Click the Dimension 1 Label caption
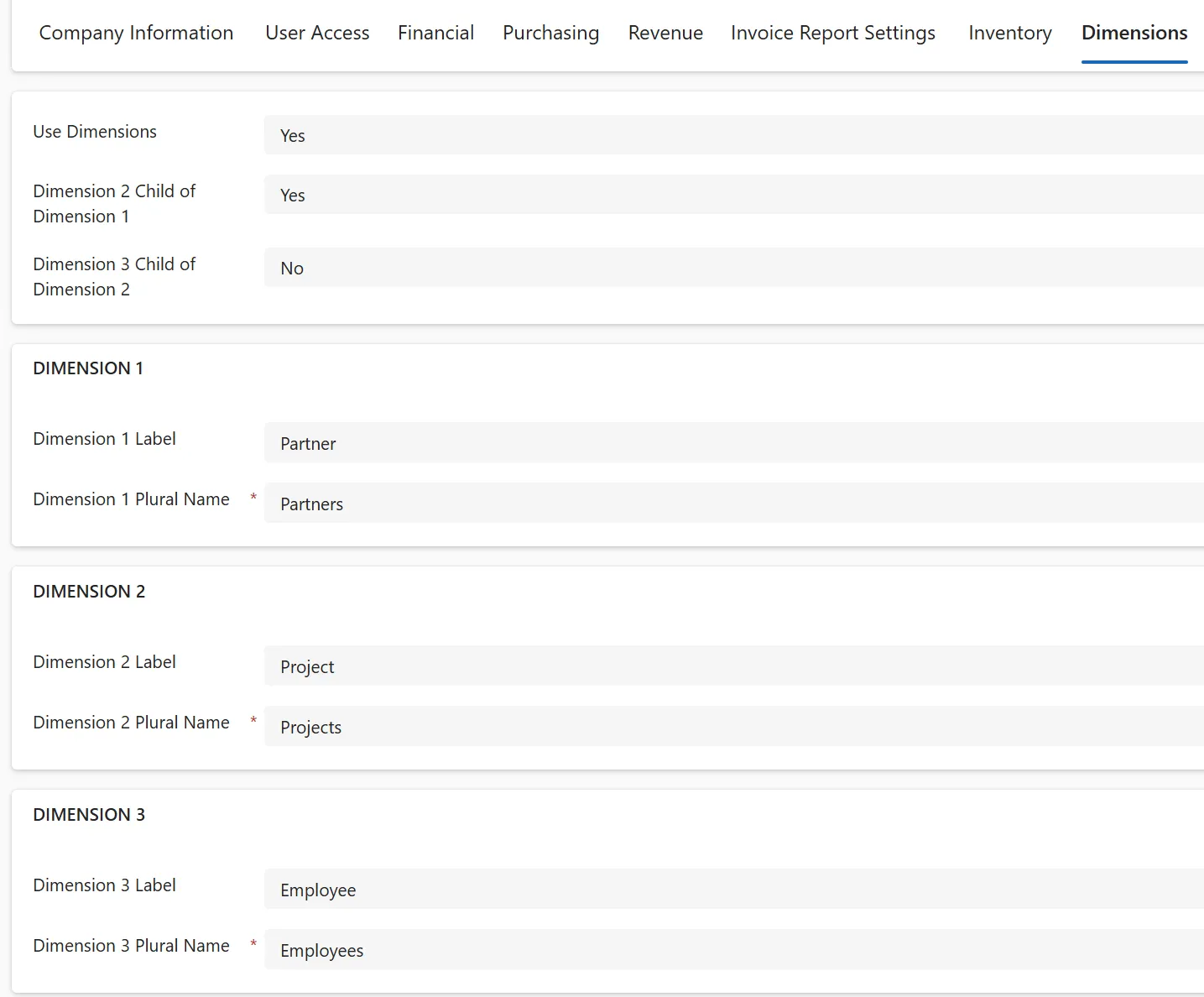The width and height of the screenshot is (1204, 997). point(104,439)
